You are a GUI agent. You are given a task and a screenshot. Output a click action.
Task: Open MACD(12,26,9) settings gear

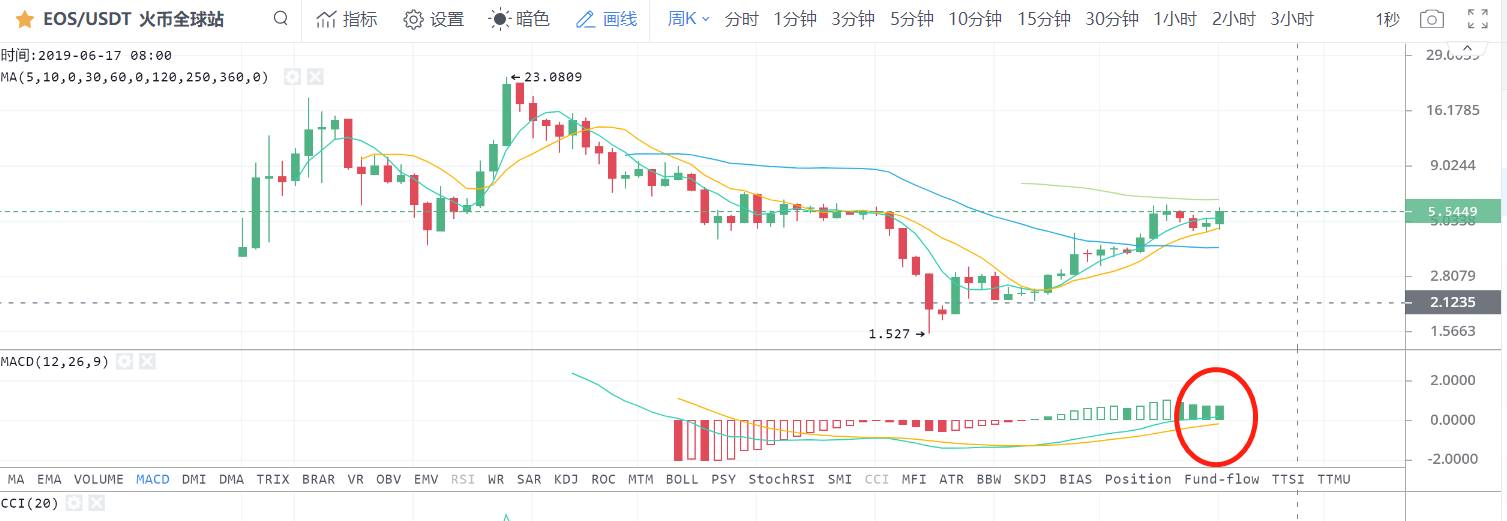click(124, 361)
